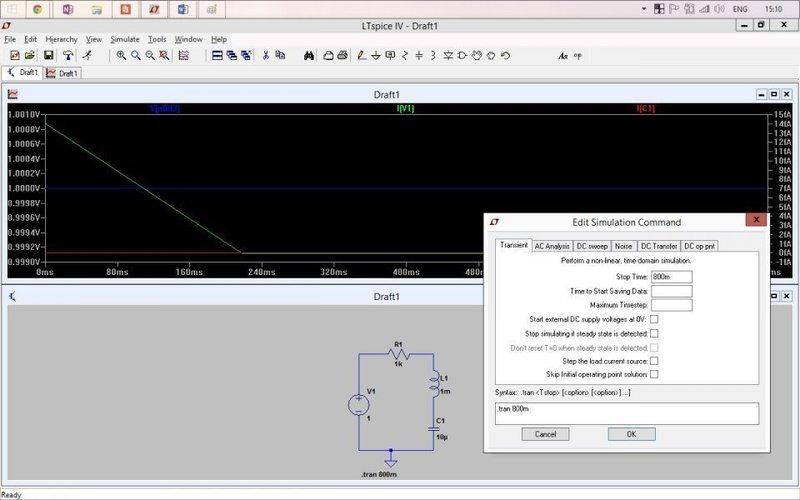Open the File menu
Viewport: 800px width, 500px height.
point(10,39)
